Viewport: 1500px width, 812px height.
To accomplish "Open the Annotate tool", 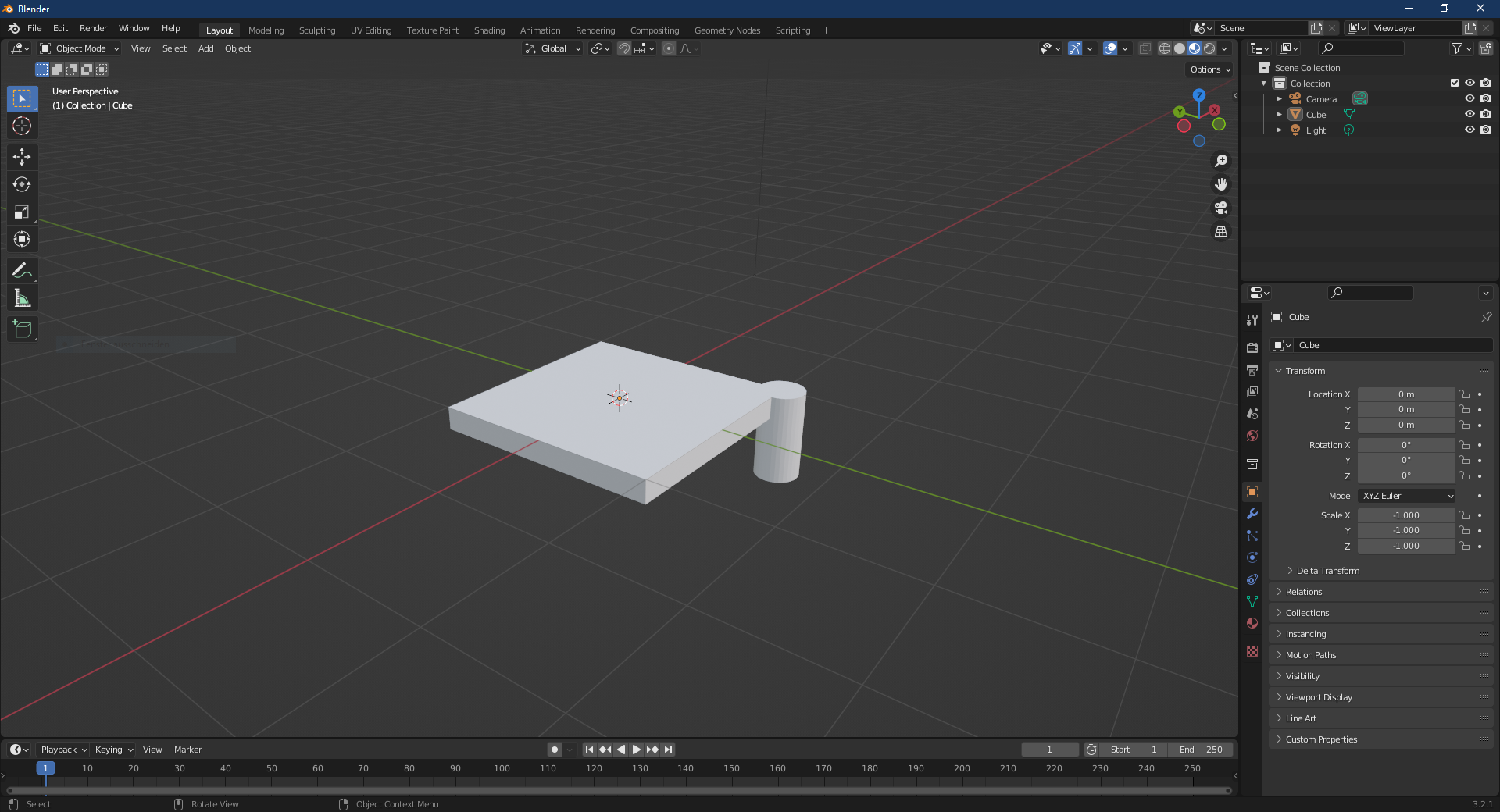I will (22, 269).
